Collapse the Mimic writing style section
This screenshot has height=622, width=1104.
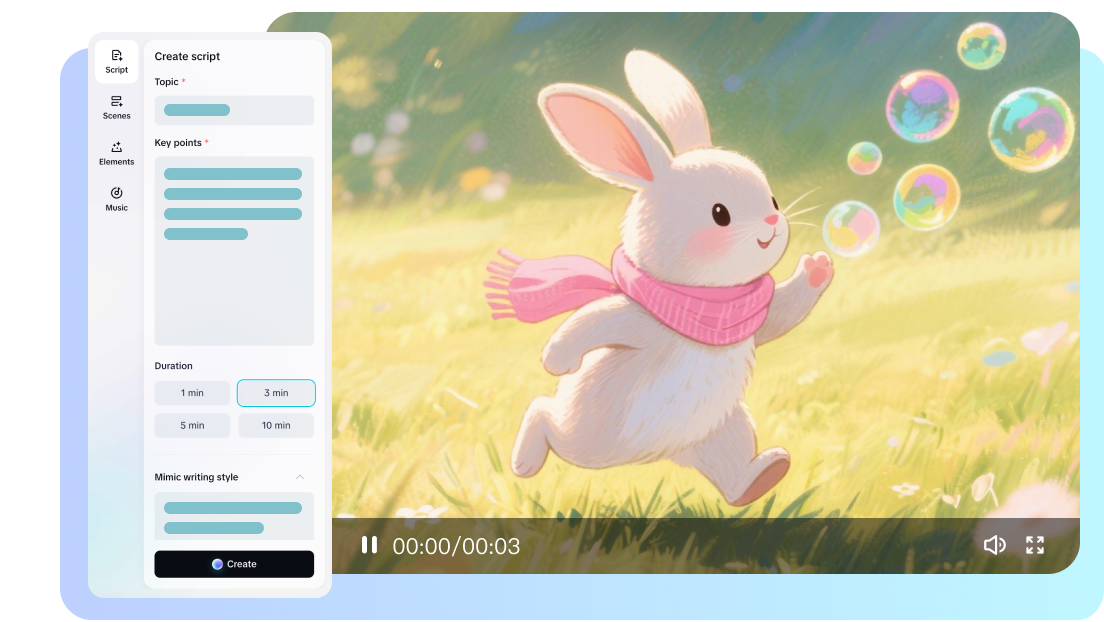[300, 477]
